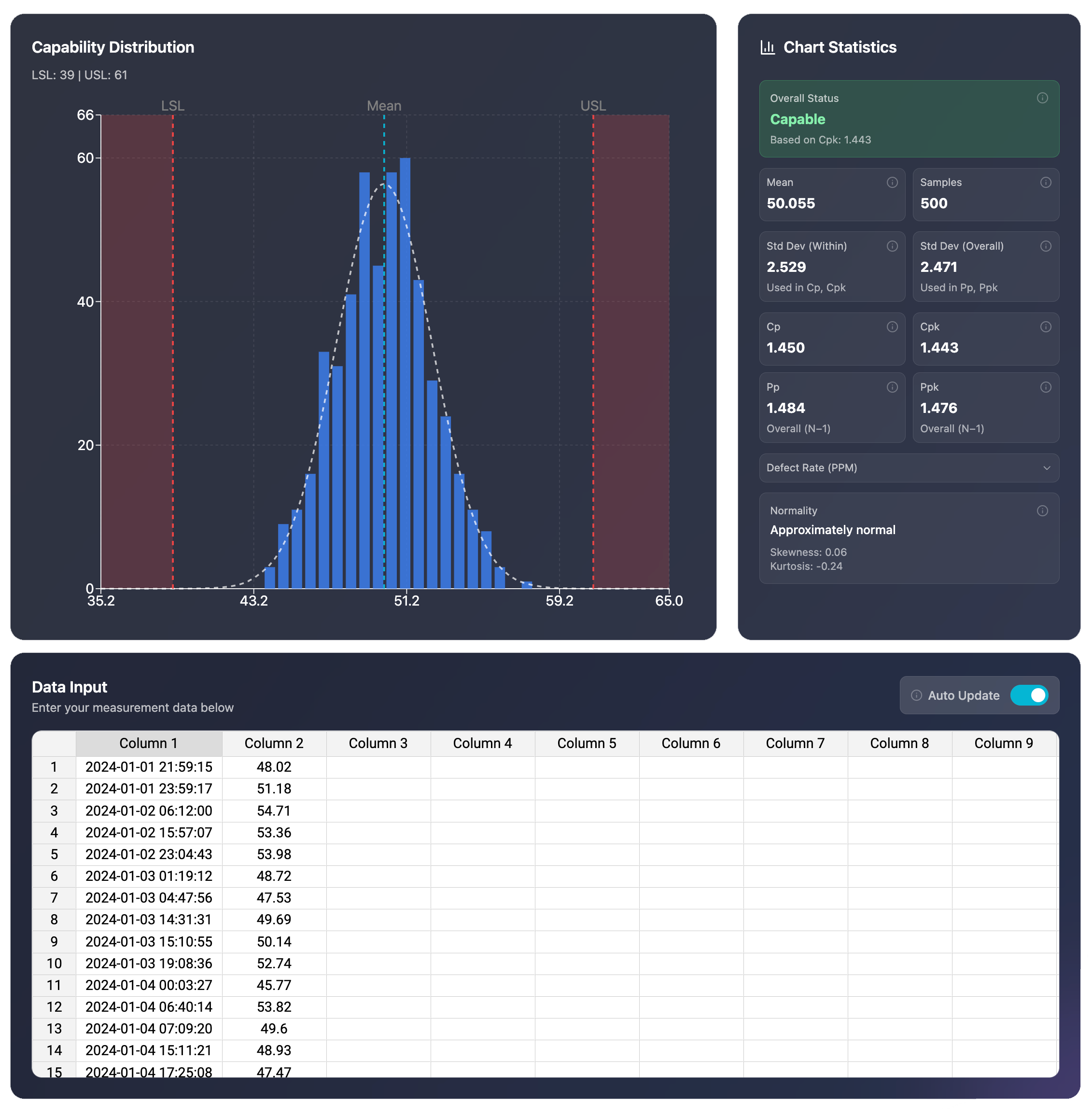1092x1117 pixels.
Task: Click the USL label above the chart
Action: [x=592, y=106]
